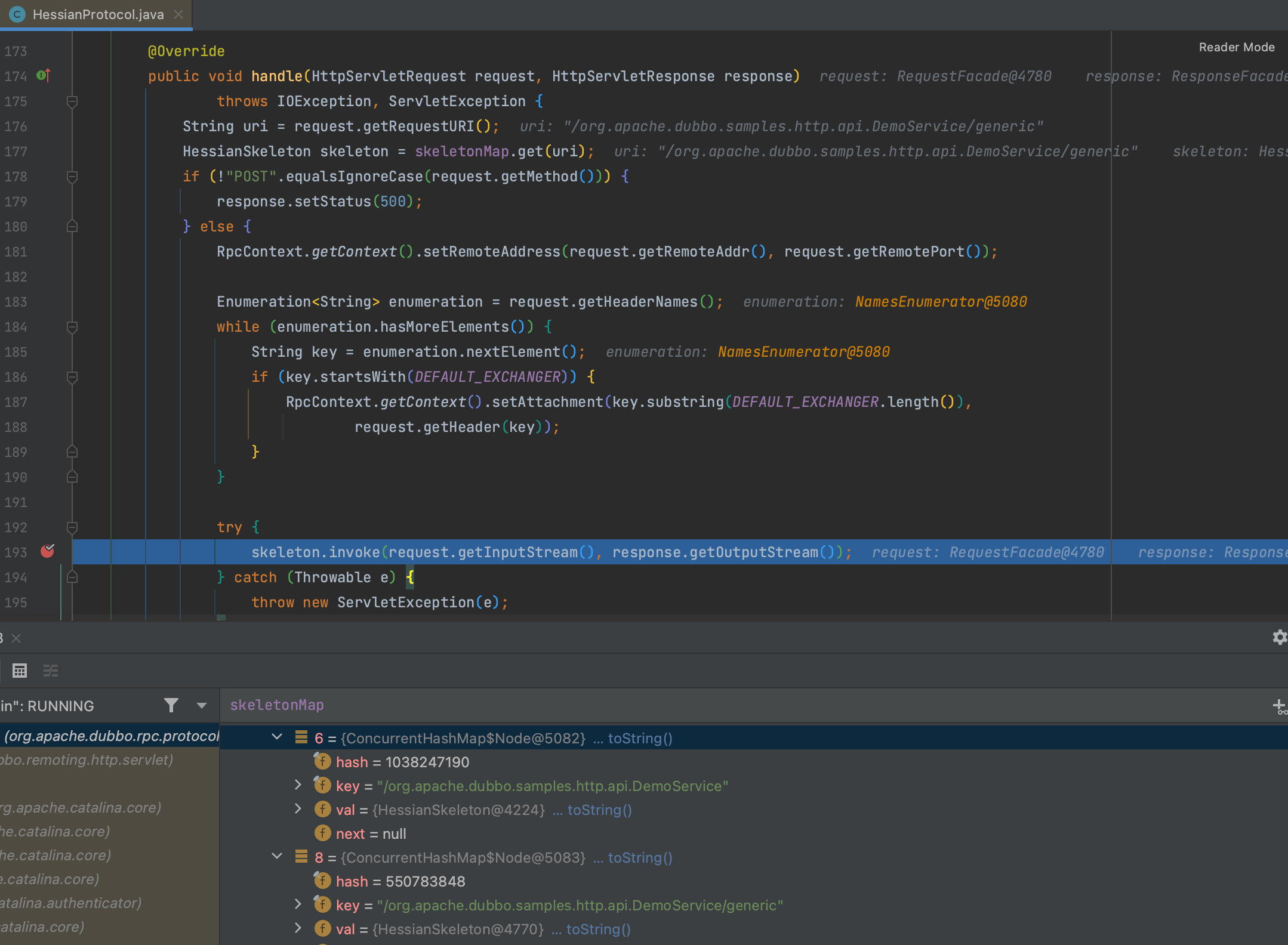The height and width of the screenshot is (945, 1288).
Task: Click skeletonMap reference on line 177
Action: (462, 151)
